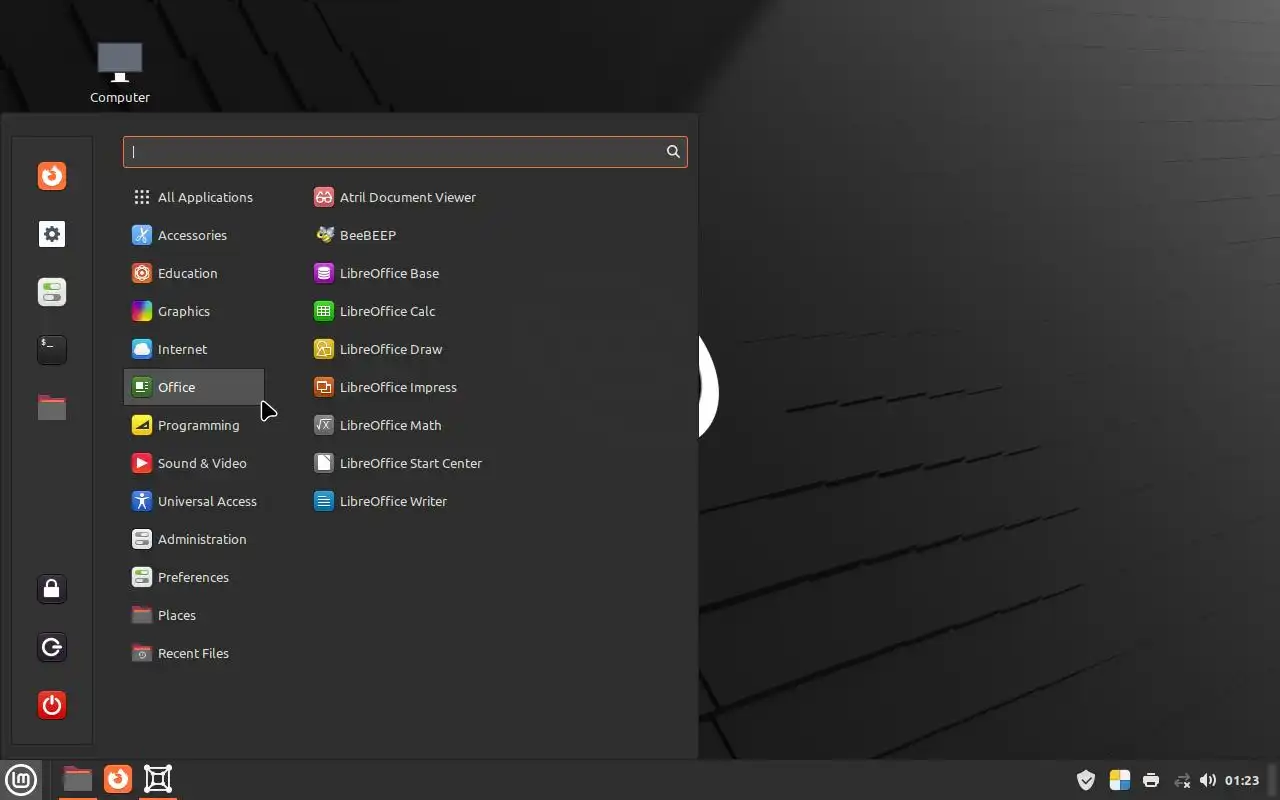This screenshot has height=800, width=1280.
Task: Click the colorful tray applet icon
Action: point(1120,780)
